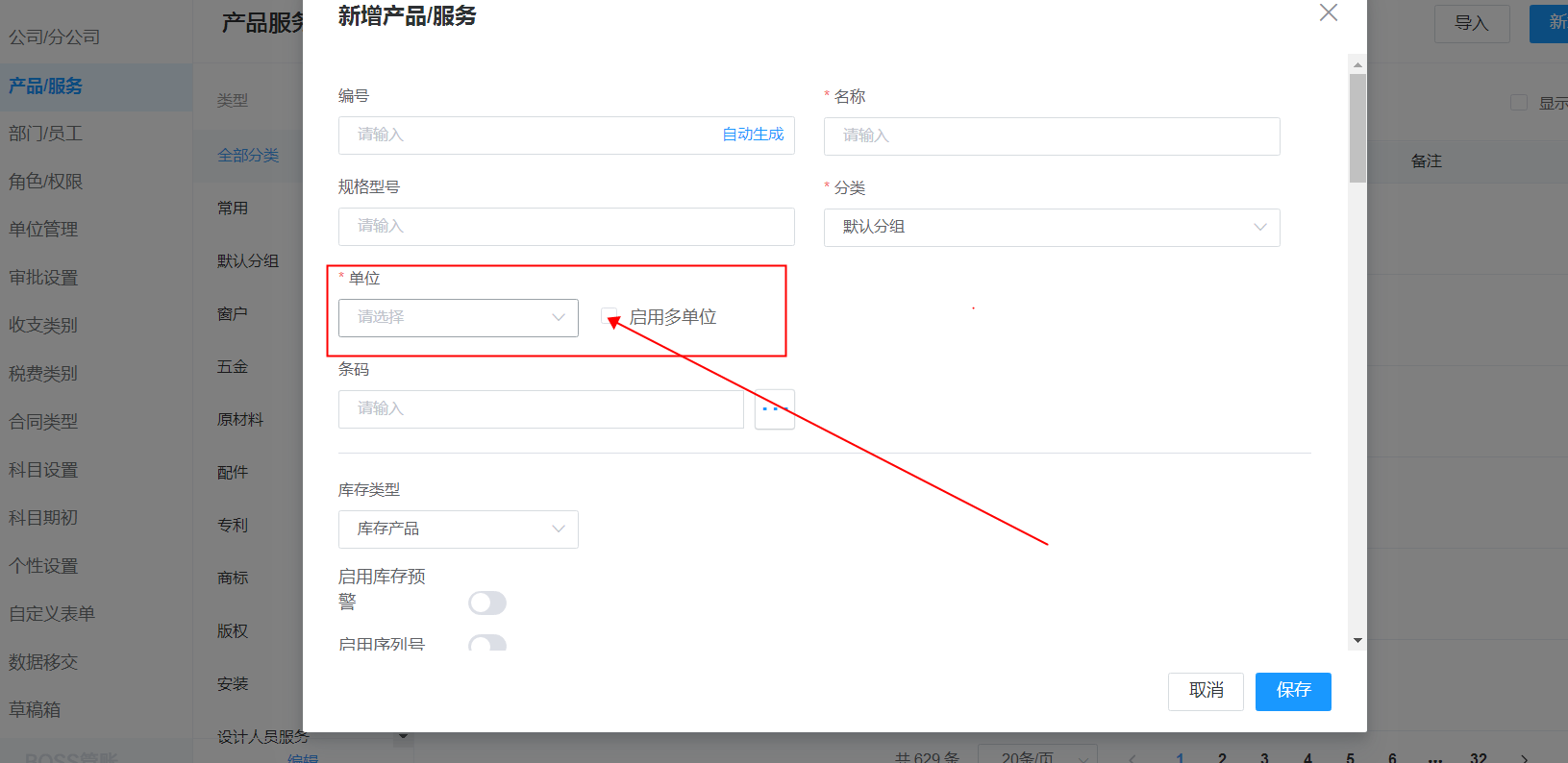
Task: Focus the 规格型号 input field
Action: (x=566, y=227)
